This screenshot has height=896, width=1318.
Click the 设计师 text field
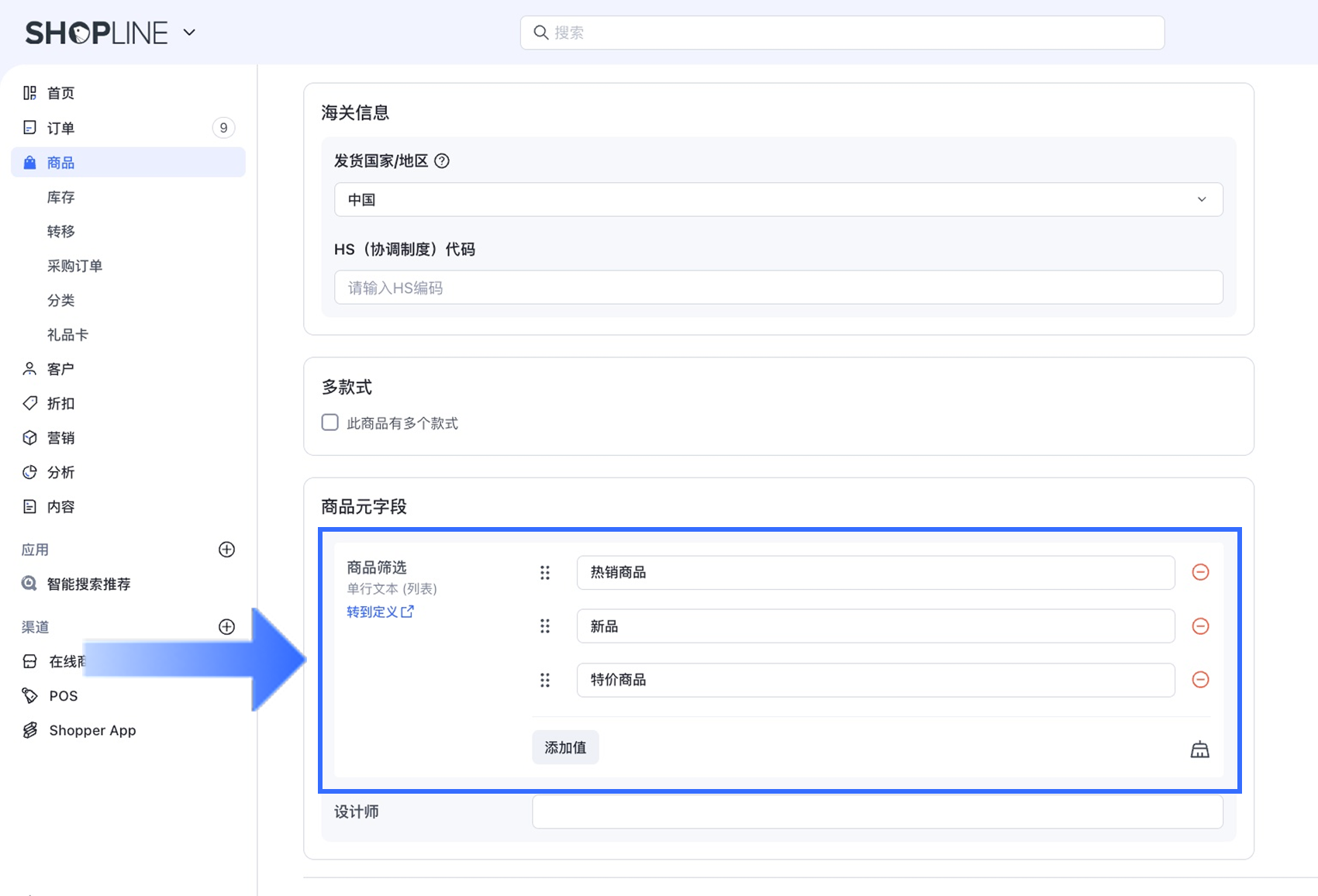pyautogui.click(x=877, y=812)
